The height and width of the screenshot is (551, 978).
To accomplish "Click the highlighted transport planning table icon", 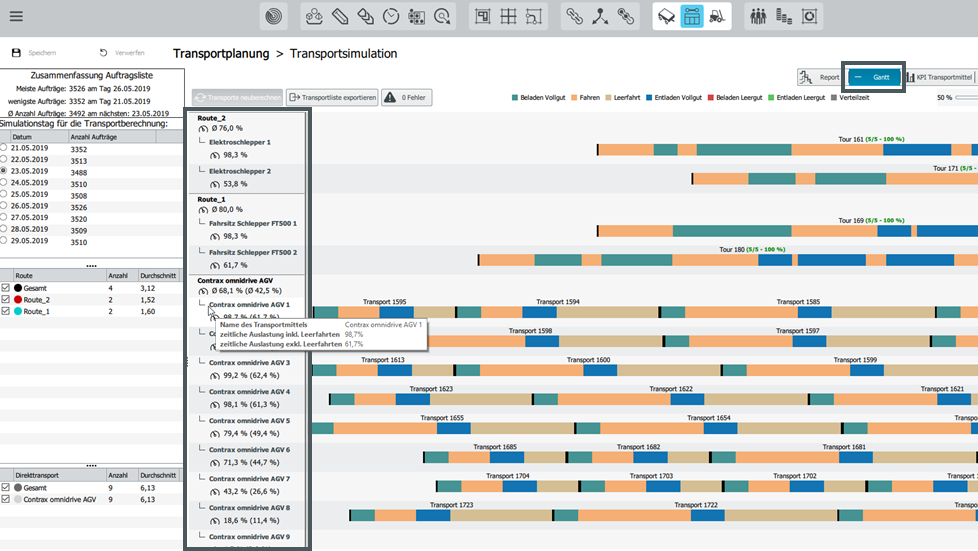I will pyautogui.click(x=692, y=17).
